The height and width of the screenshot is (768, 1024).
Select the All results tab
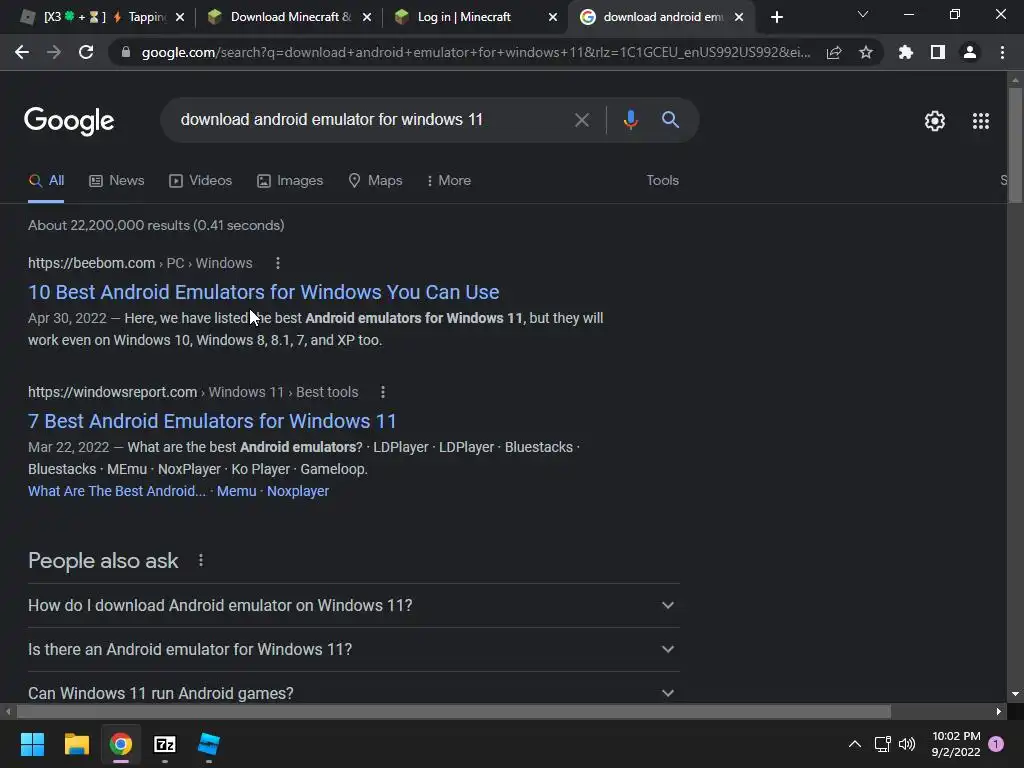[x=46, y=181]
